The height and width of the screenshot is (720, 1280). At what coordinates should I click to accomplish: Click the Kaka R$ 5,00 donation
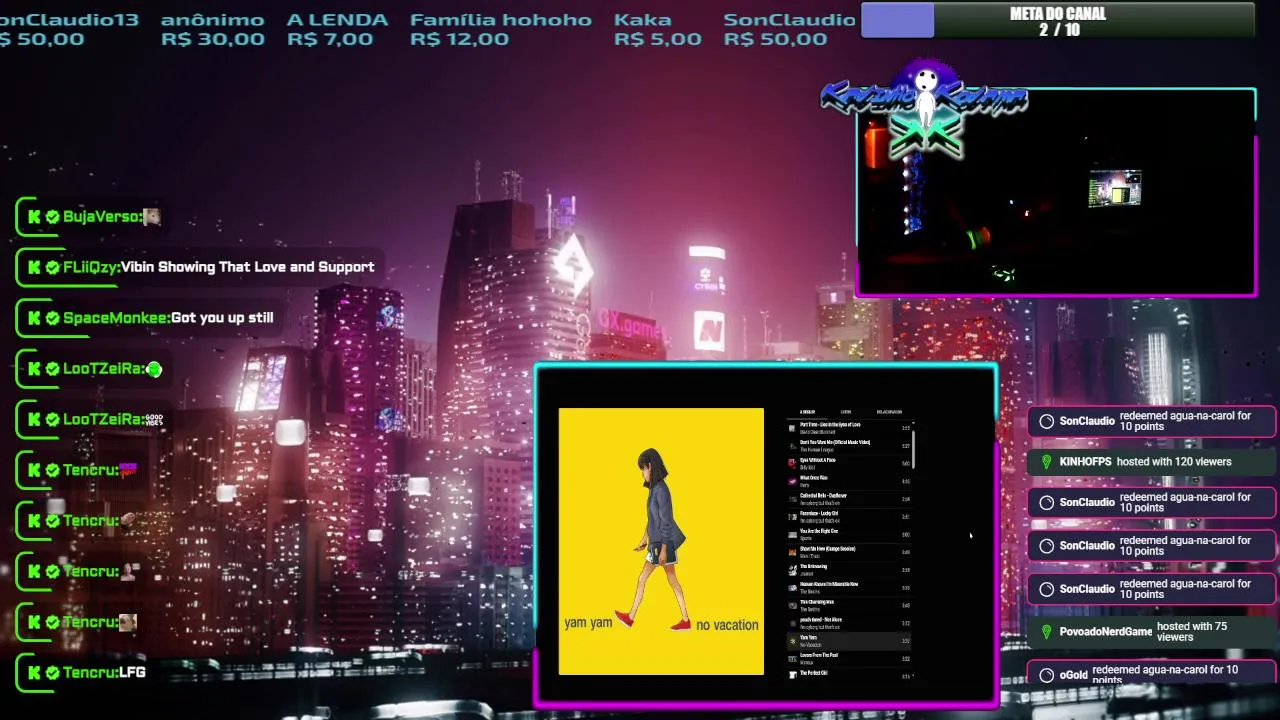[658, 29]
